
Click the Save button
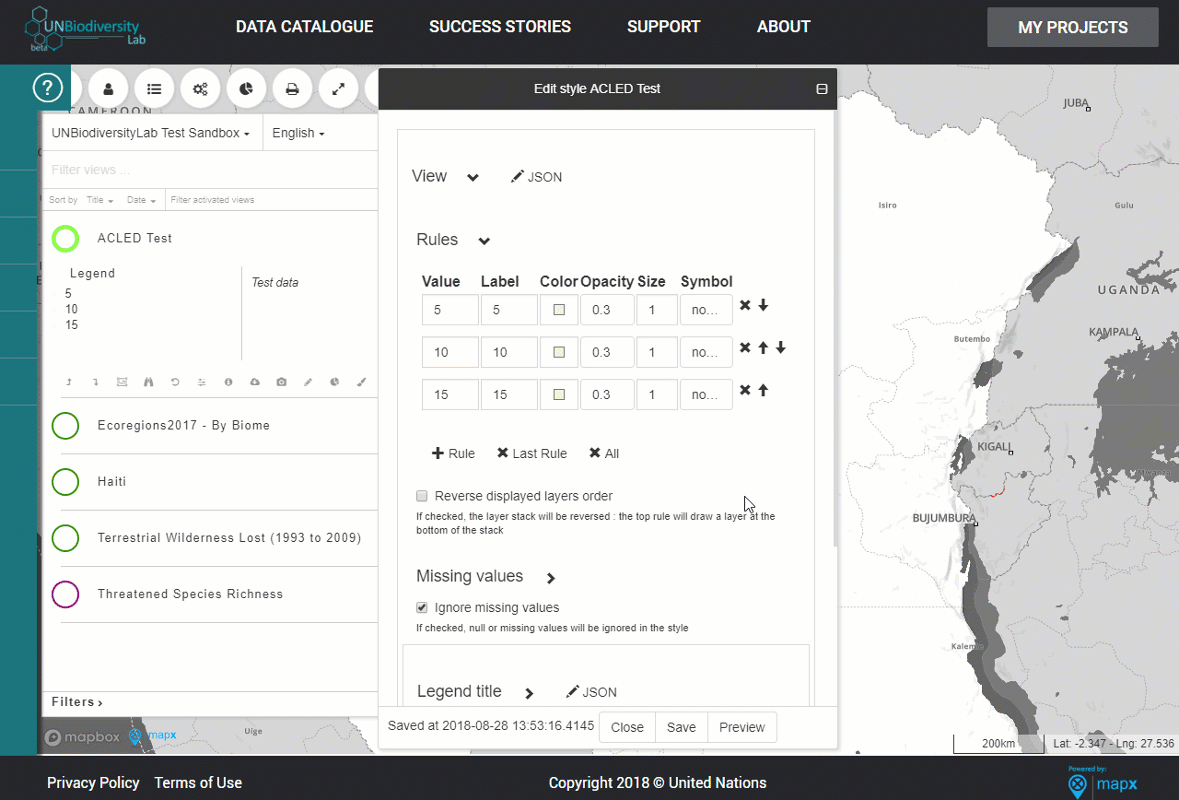tap(681, 727)
